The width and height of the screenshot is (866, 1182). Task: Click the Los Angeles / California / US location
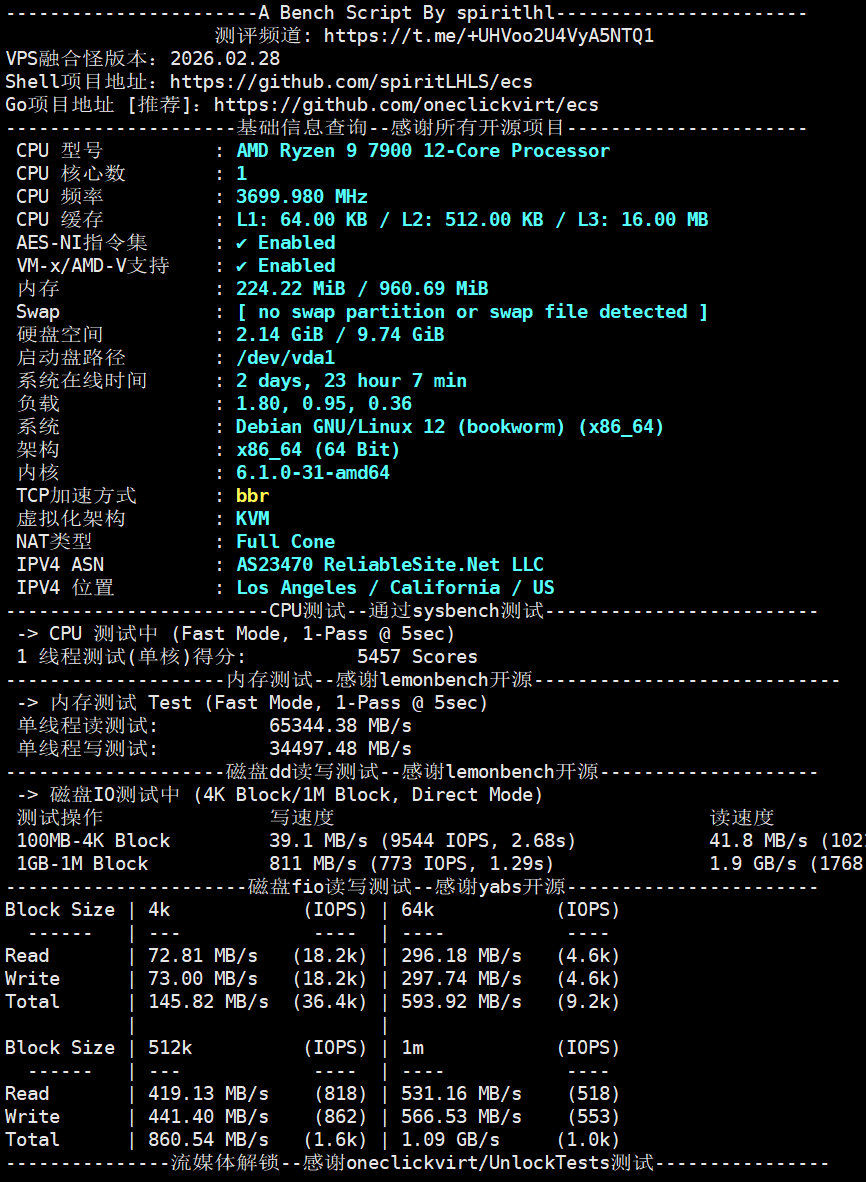coord(395,588)
